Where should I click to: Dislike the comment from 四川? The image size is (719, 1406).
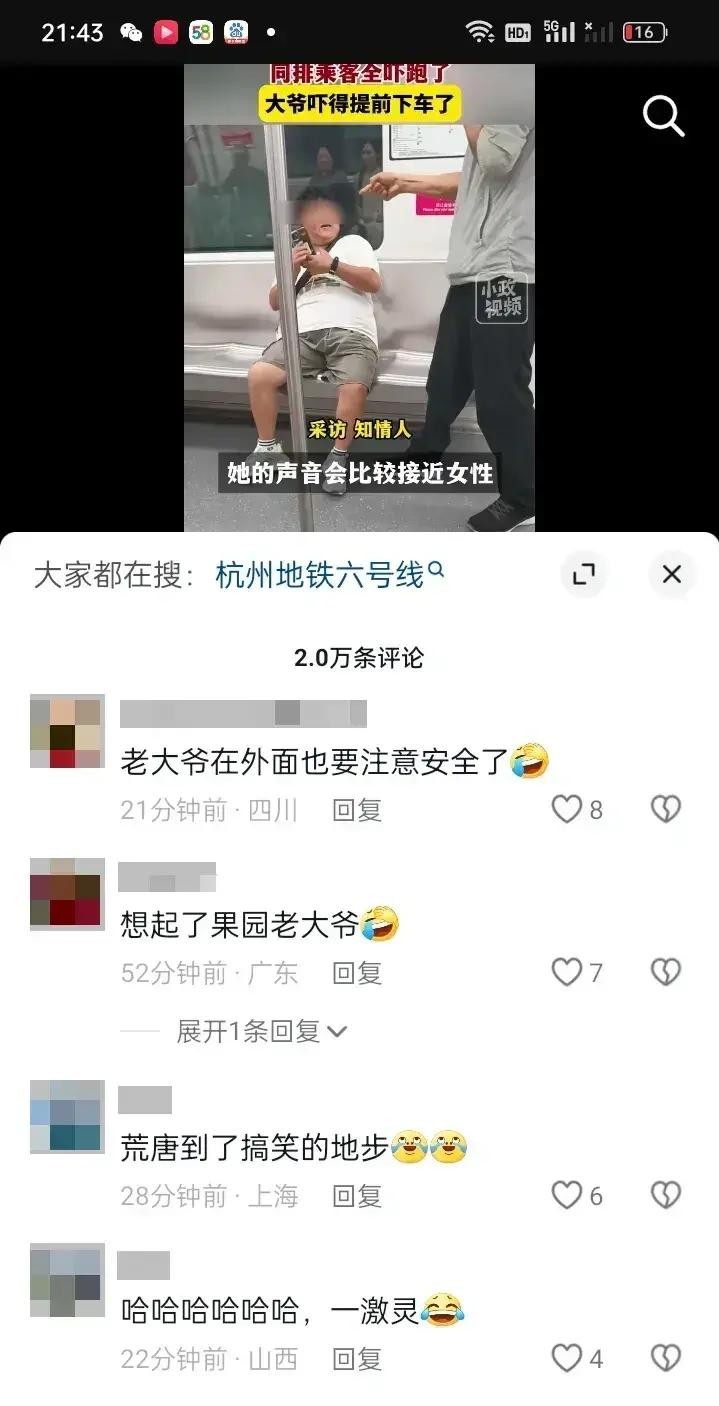point(666,809)
